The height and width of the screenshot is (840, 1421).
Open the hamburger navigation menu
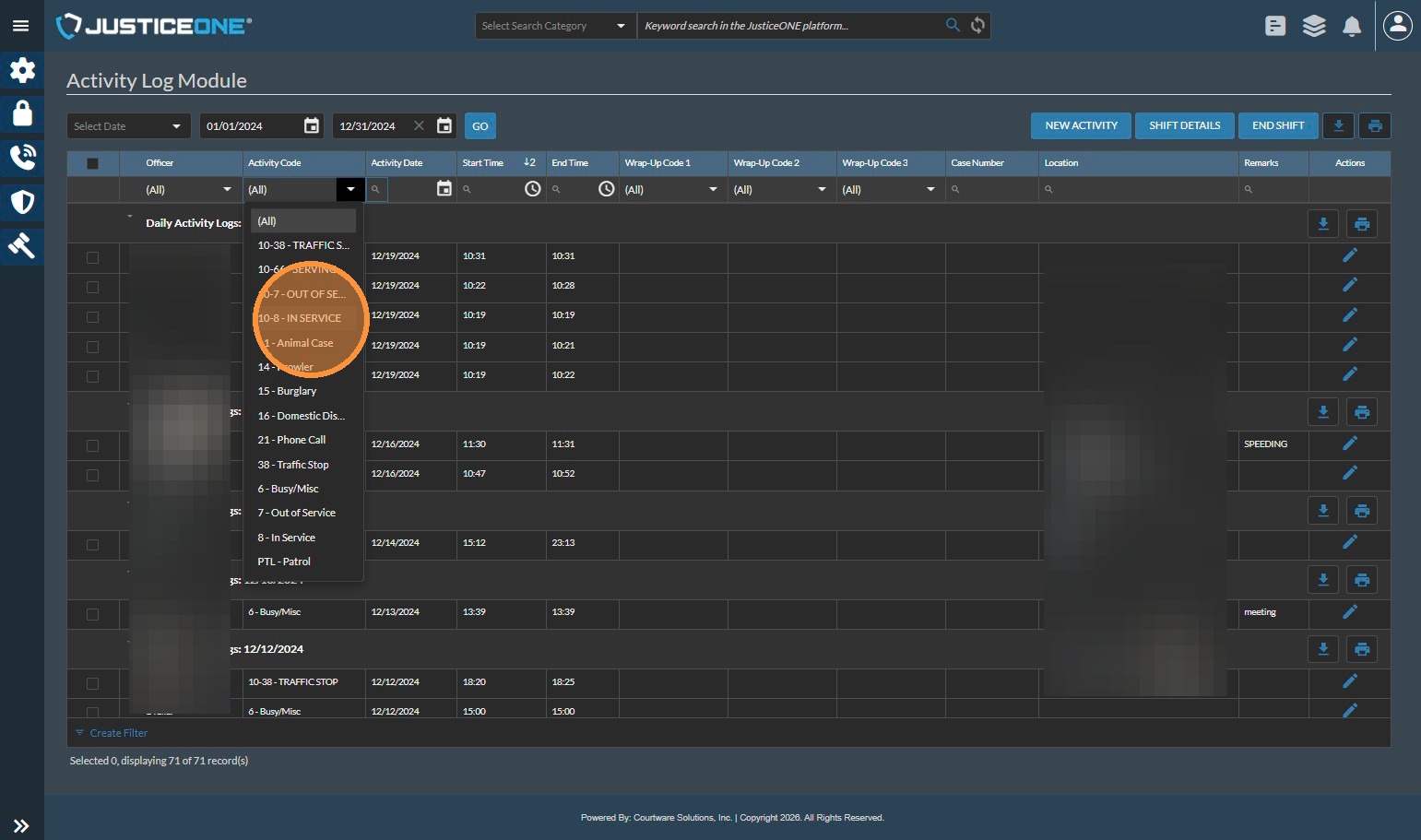[20, 26]
